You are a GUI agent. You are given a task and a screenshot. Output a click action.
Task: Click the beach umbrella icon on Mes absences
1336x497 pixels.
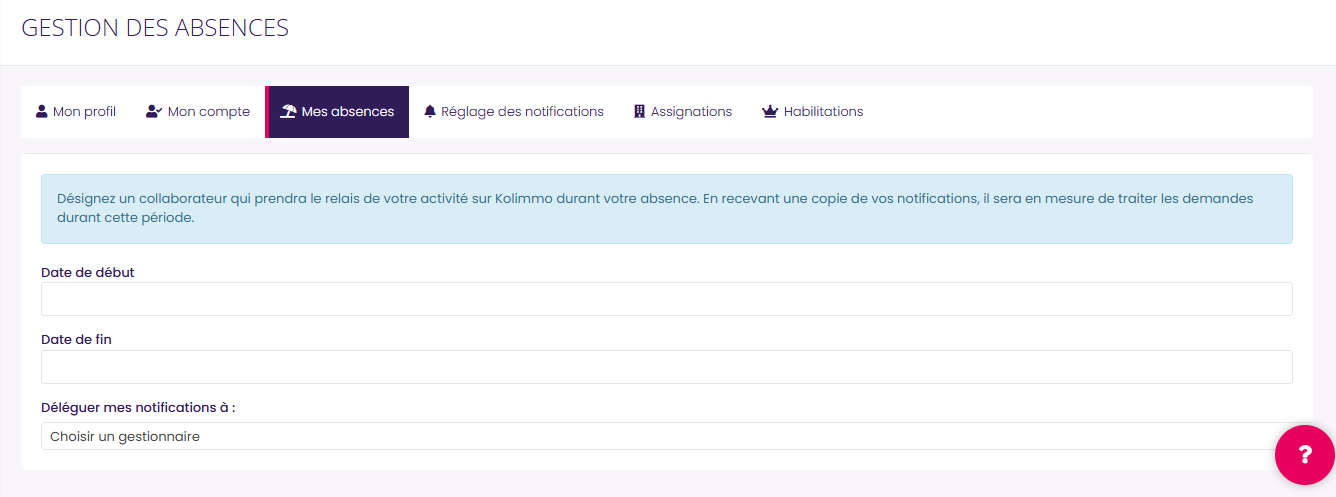click(288, 112)
